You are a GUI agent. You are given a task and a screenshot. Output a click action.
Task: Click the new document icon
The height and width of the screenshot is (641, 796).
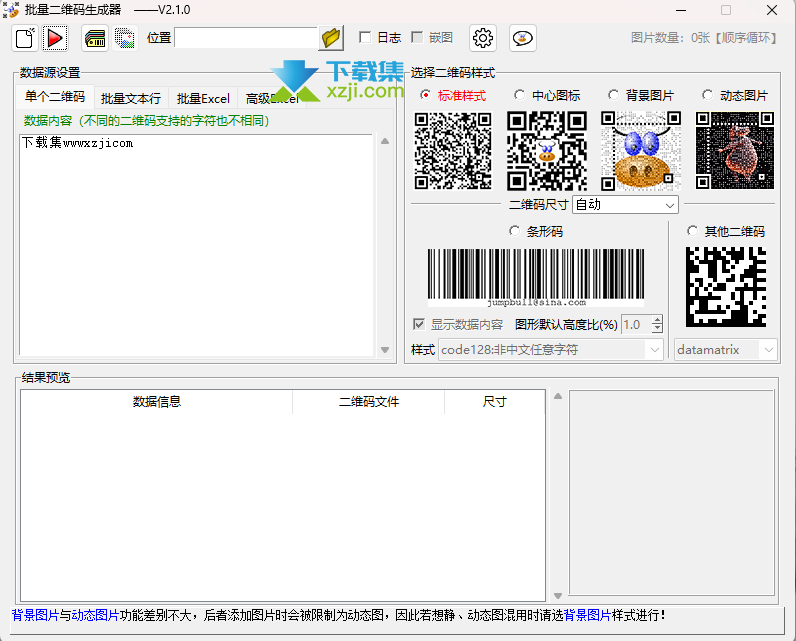click(x=25, y=38)
